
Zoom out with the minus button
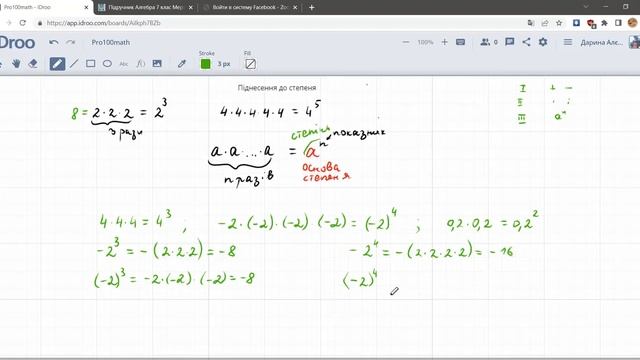tap(406, 42)
